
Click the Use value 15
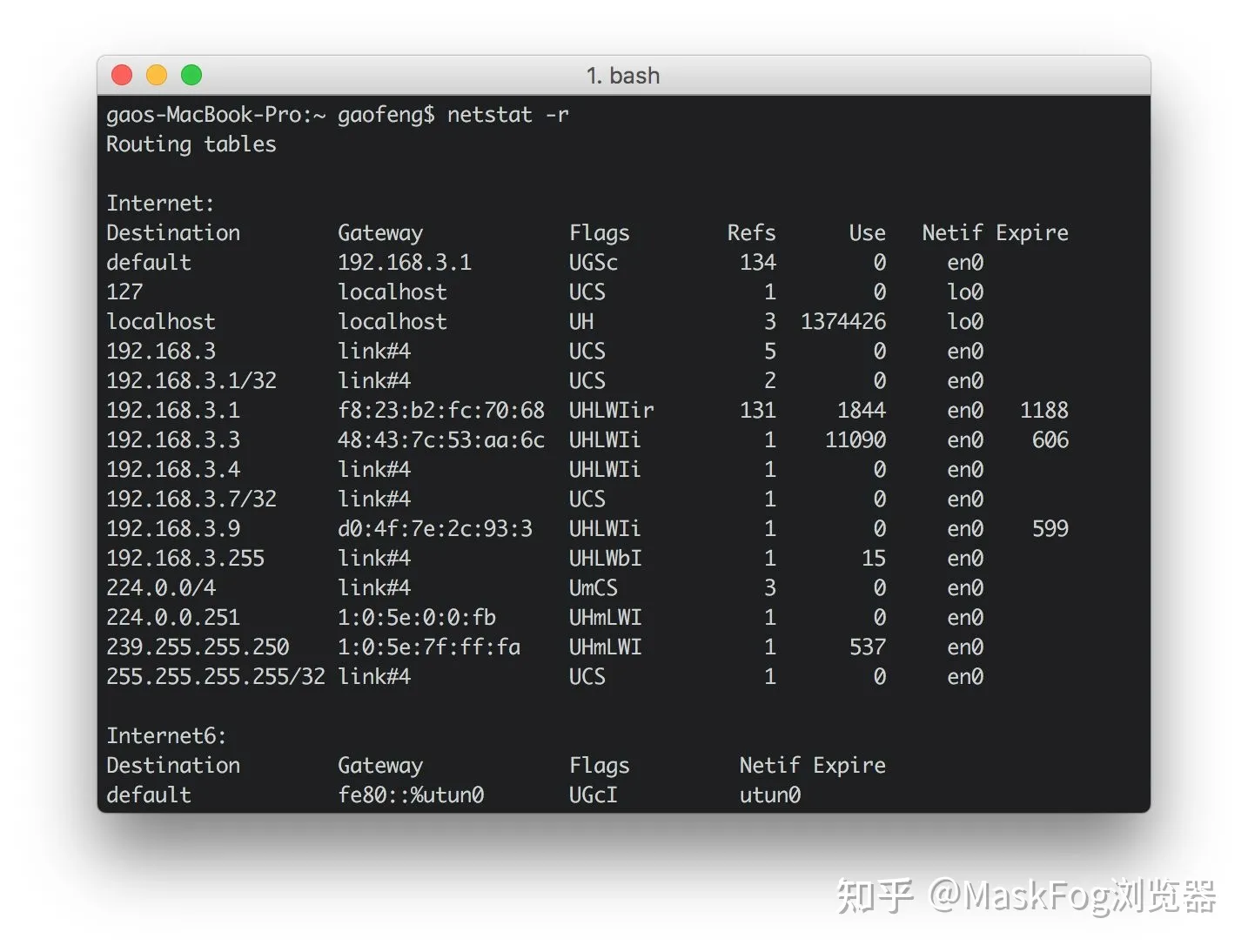874,559
